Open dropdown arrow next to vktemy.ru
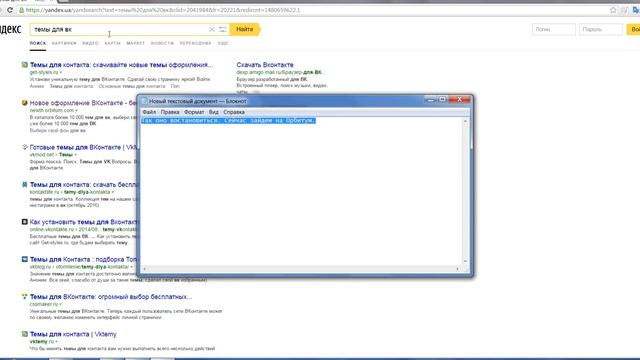 click(x=56, y=342)
